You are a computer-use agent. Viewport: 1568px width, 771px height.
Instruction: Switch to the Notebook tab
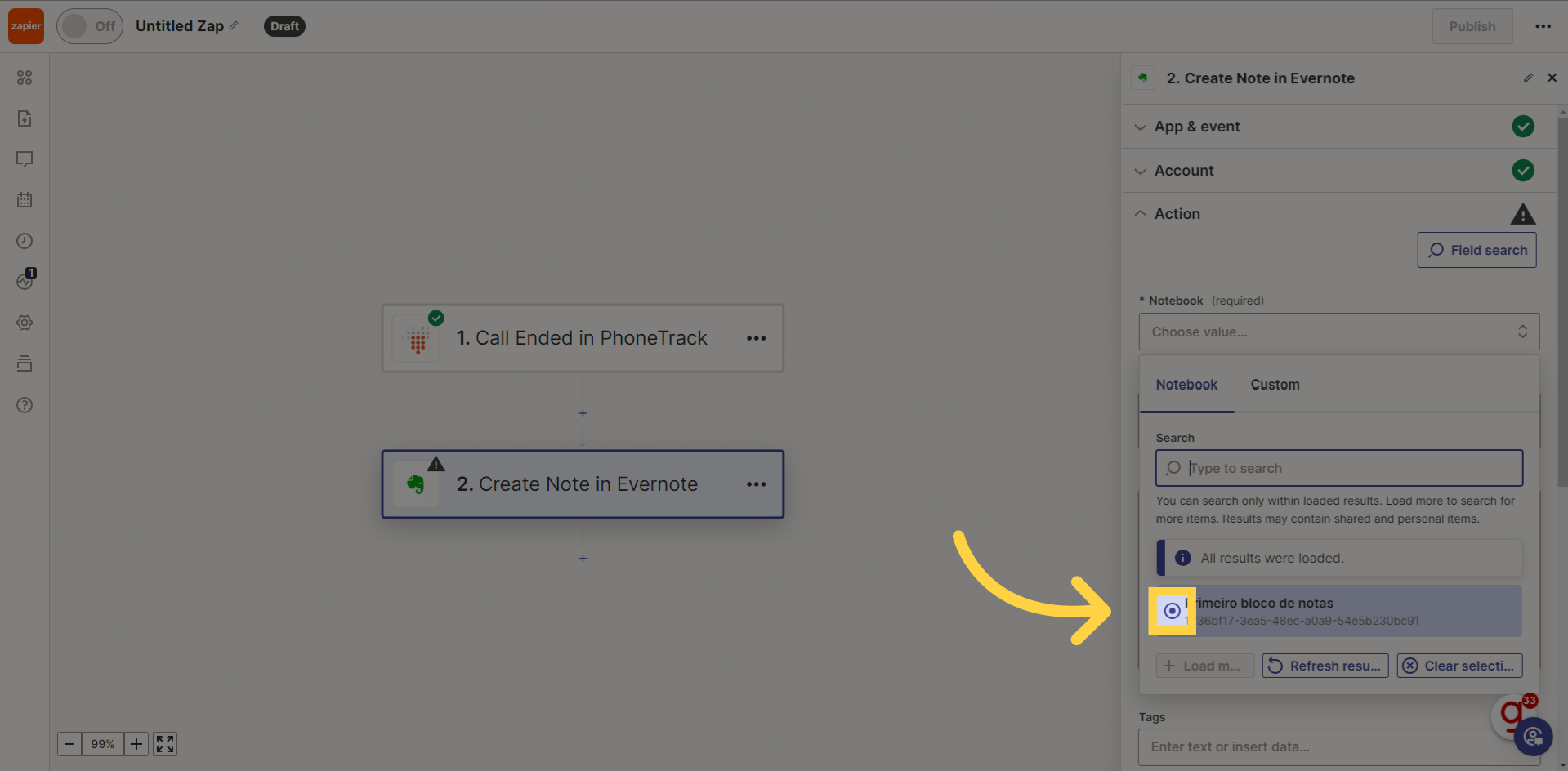1186,385
